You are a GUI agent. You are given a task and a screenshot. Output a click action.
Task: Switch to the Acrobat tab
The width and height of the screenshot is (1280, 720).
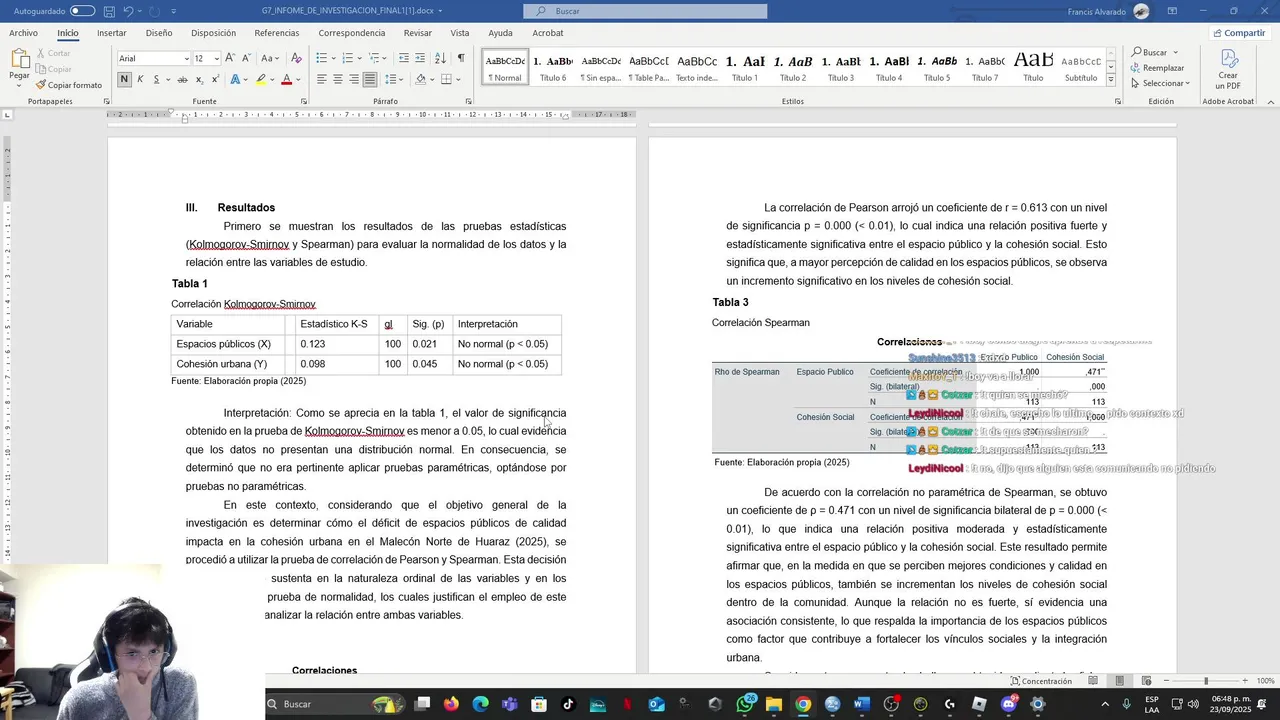coord(548,33)
